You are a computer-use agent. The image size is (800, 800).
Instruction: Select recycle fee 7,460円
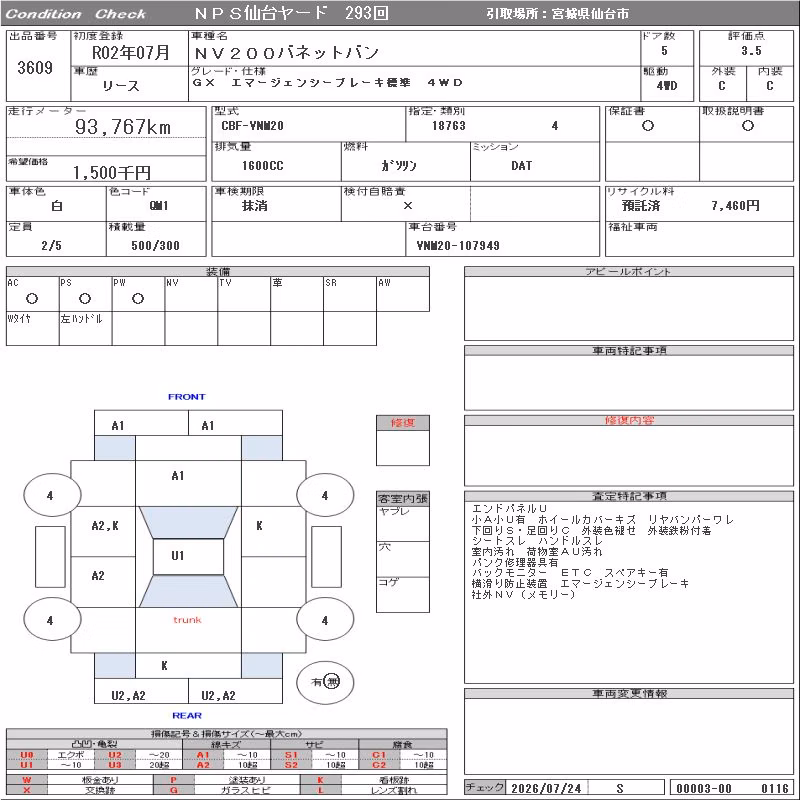pos(735,206)
